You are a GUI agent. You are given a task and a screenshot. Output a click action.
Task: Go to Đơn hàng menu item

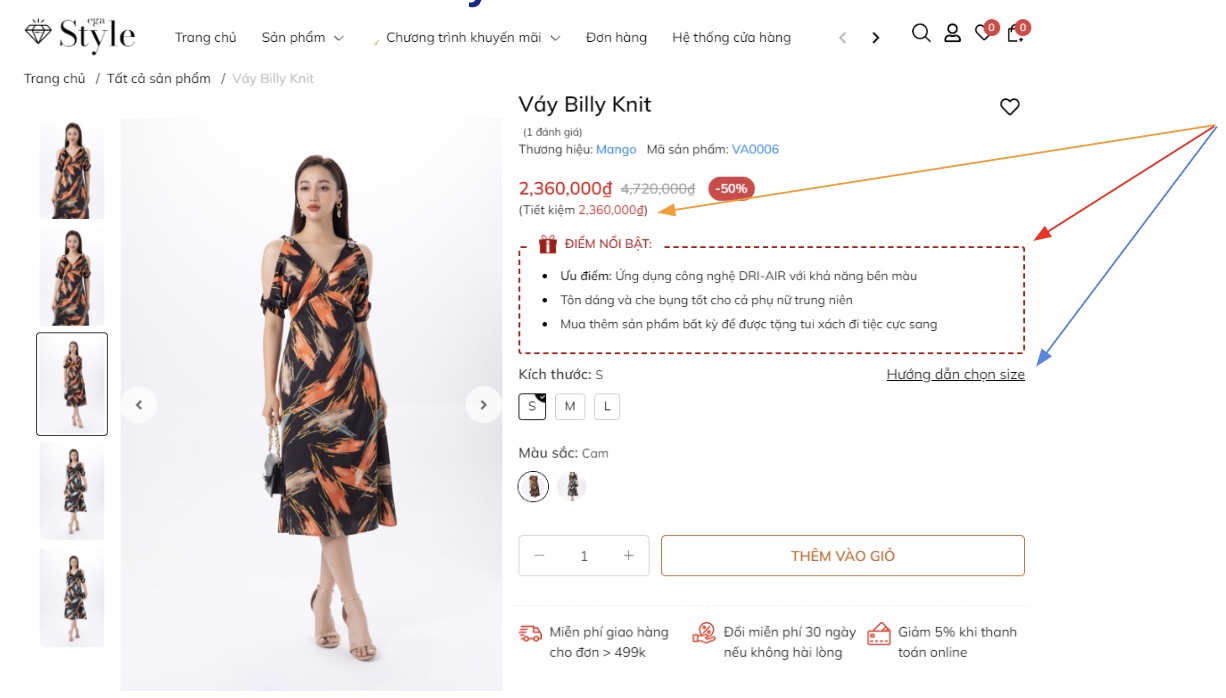(616, 38)
